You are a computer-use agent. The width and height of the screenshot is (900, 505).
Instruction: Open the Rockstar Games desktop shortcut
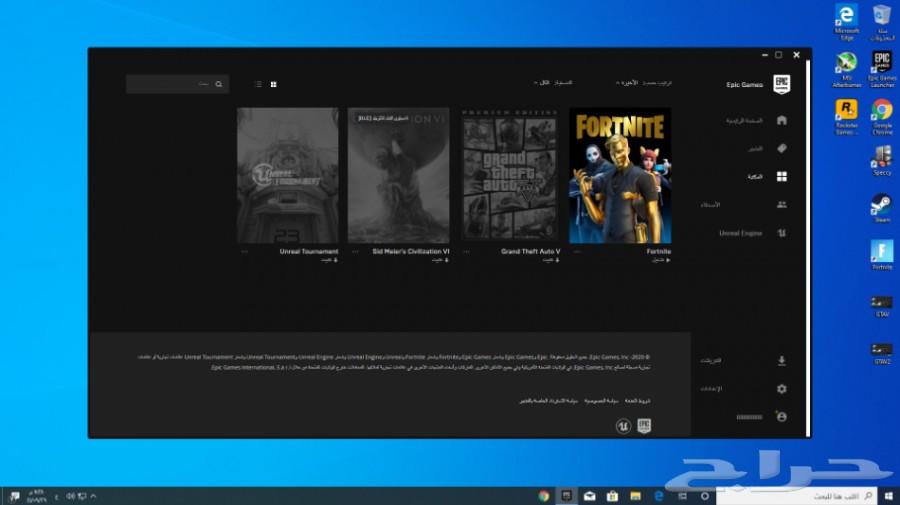847,116
